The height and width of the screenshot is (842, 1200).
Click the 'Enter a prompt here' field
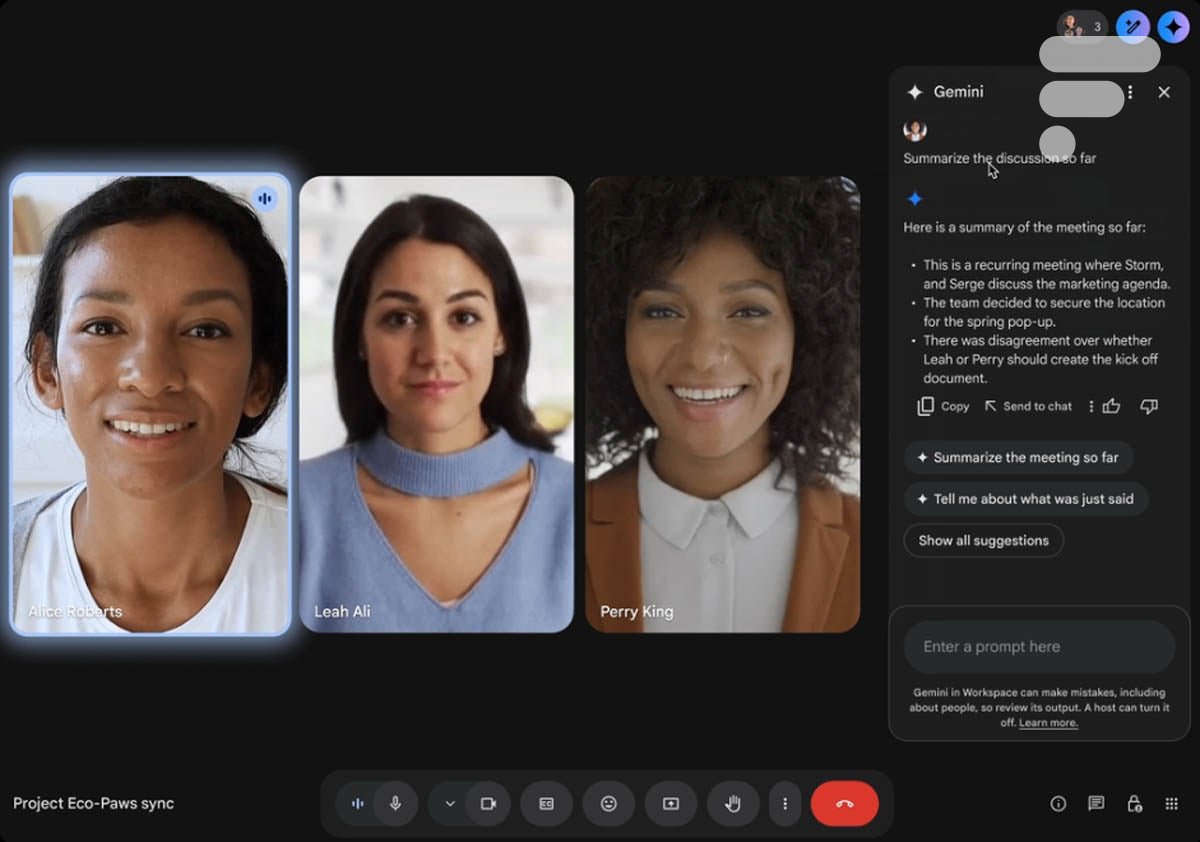(1039, 647)
